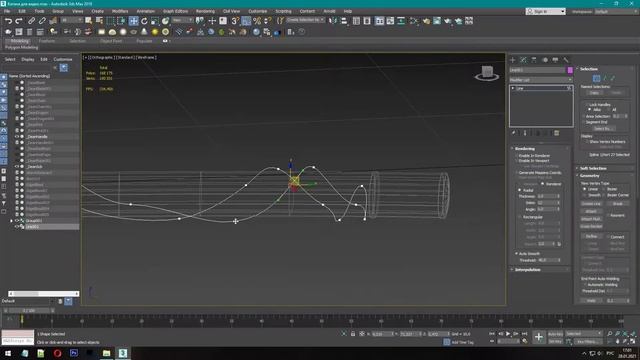Click the Redo arrow in main toolbar
This screenshot has width=640, height=360.
point(19,21)
